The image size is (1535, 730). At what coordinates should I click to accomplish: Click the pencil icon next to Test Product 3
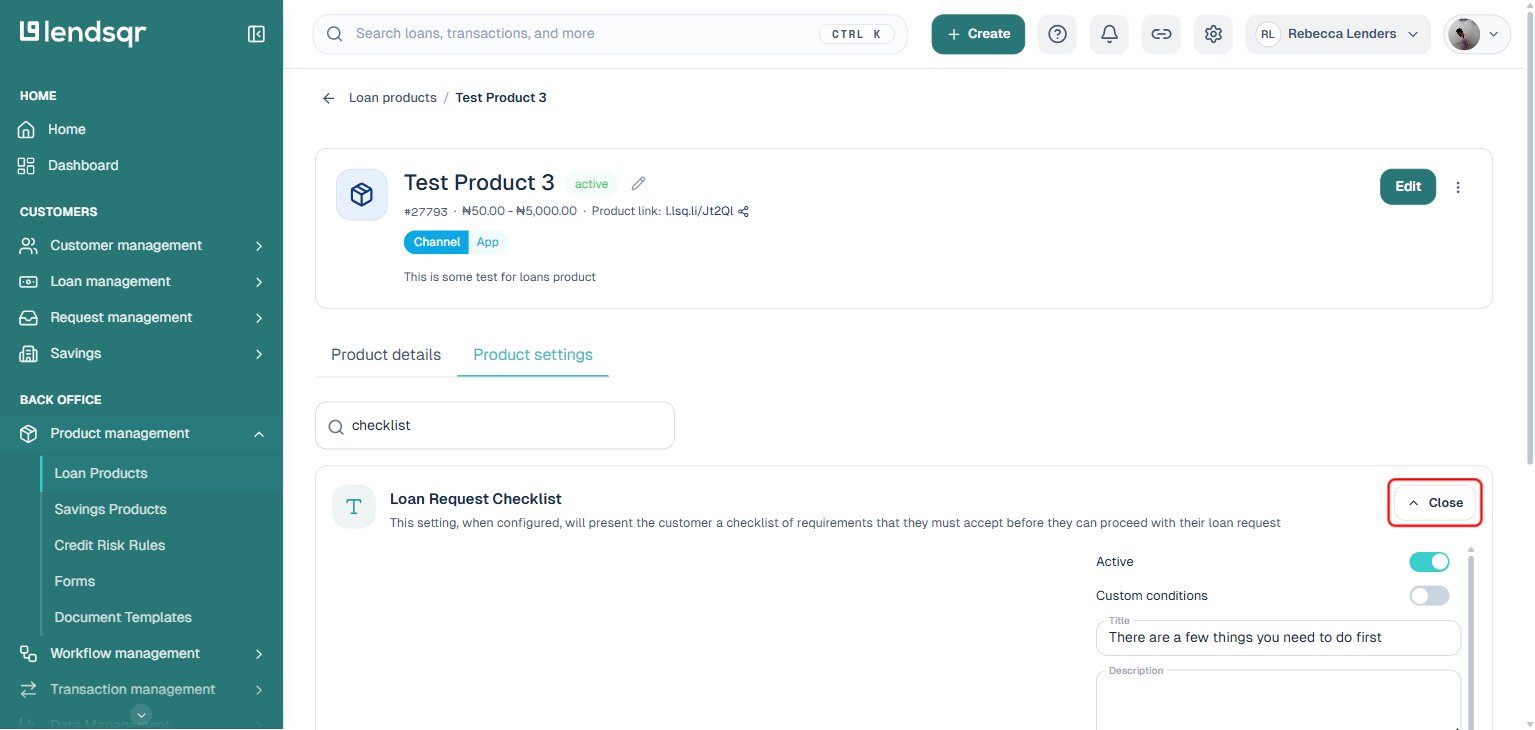click(x=639, y=183)
